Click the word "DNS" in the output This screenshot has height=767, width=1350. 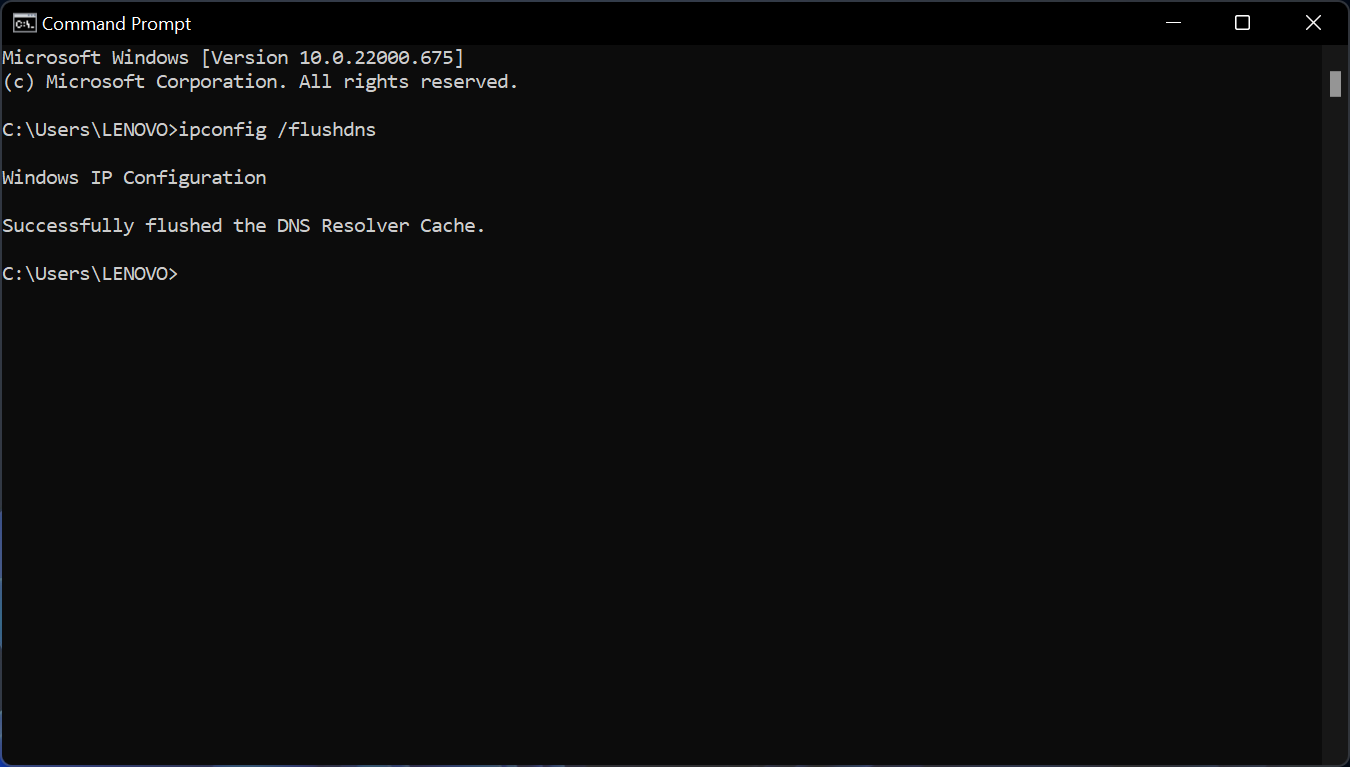pyautogui.click(x=293, y=226)
